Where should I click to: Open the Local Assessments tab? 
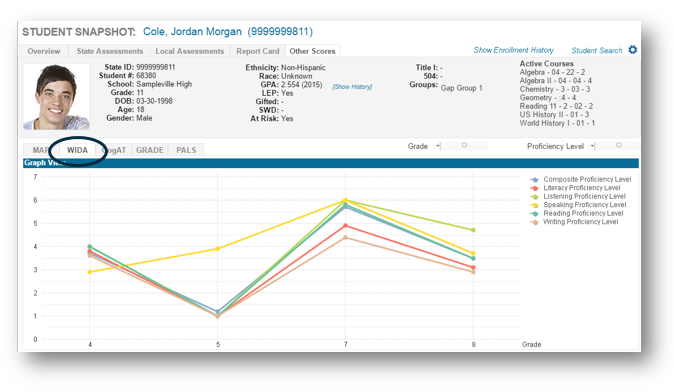pyautogui.click(x=190, y=51)
